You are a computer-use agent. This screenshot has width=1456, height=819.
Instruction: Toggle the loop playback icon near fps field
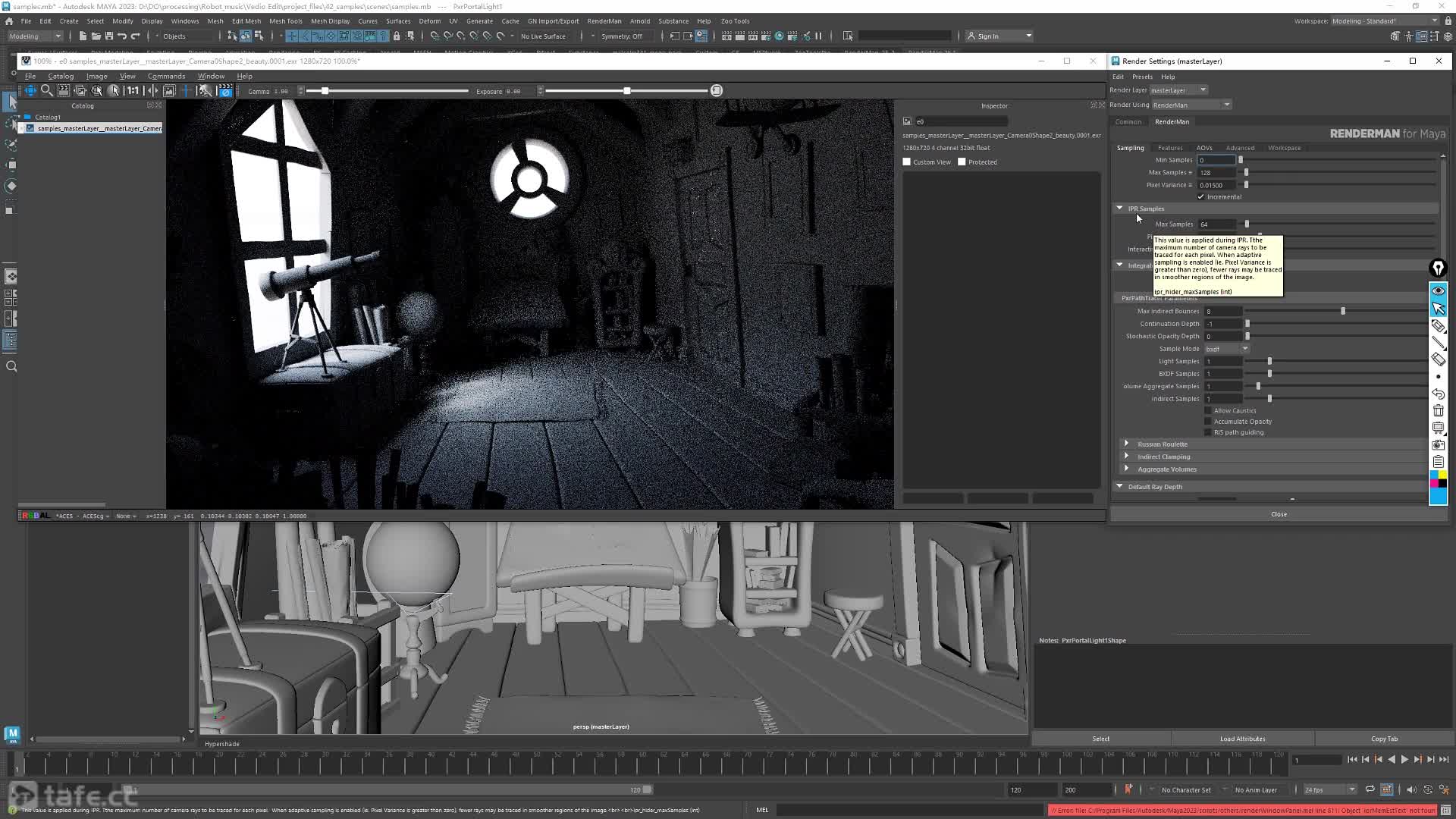pyautogui.click(x=1370, y=789)
